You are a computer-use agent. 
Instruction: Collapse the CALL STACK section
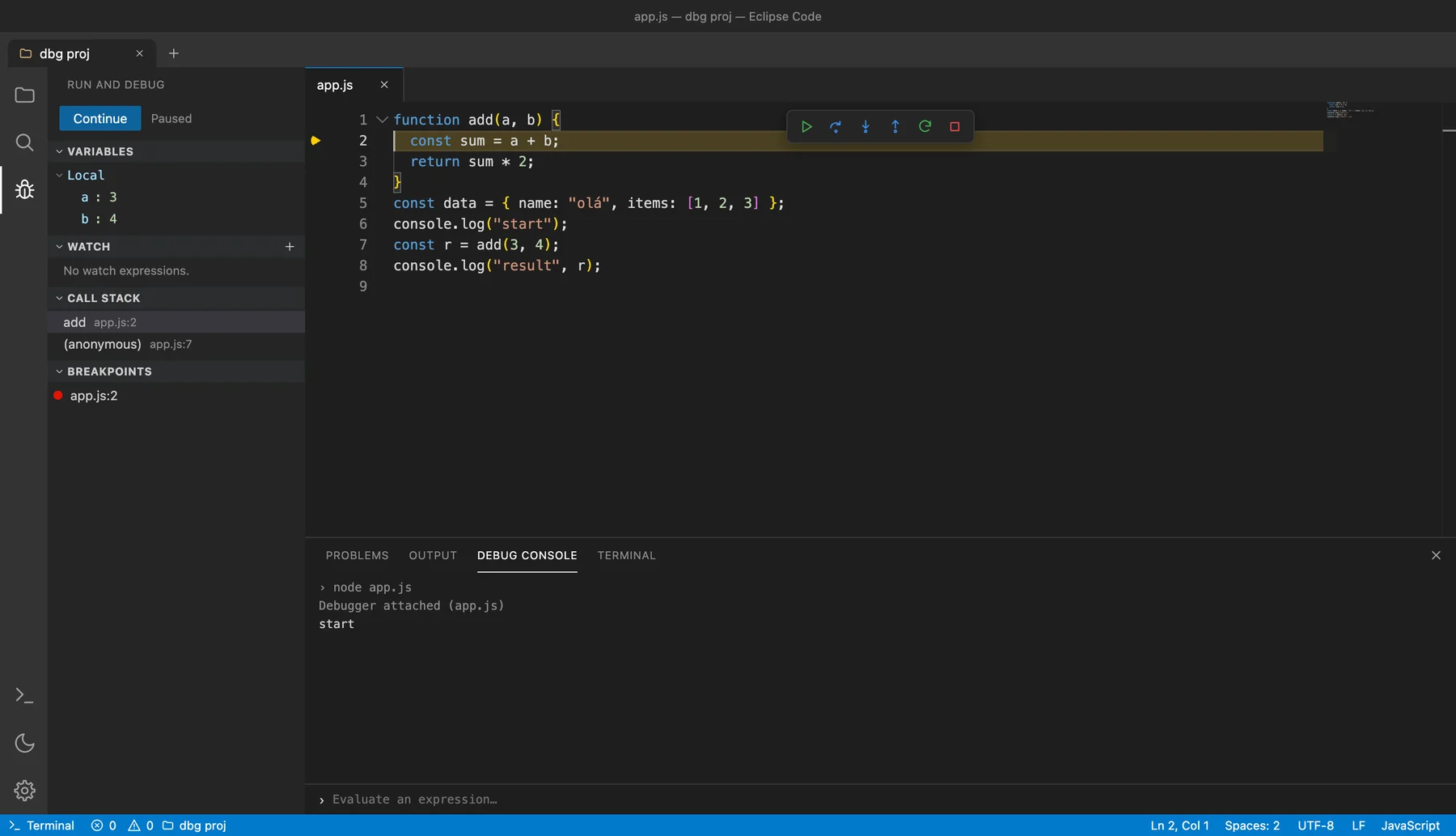tap(59, 299)
